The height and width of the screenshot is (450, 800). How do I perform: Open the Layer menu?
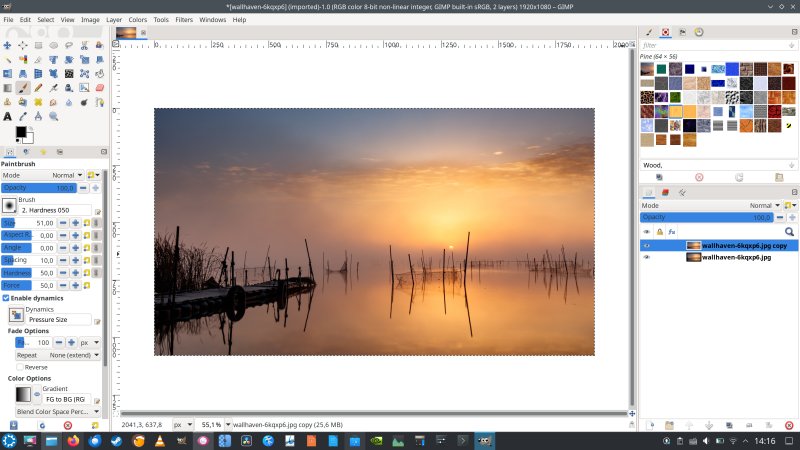pyautogui.click(x=114, y=19)
